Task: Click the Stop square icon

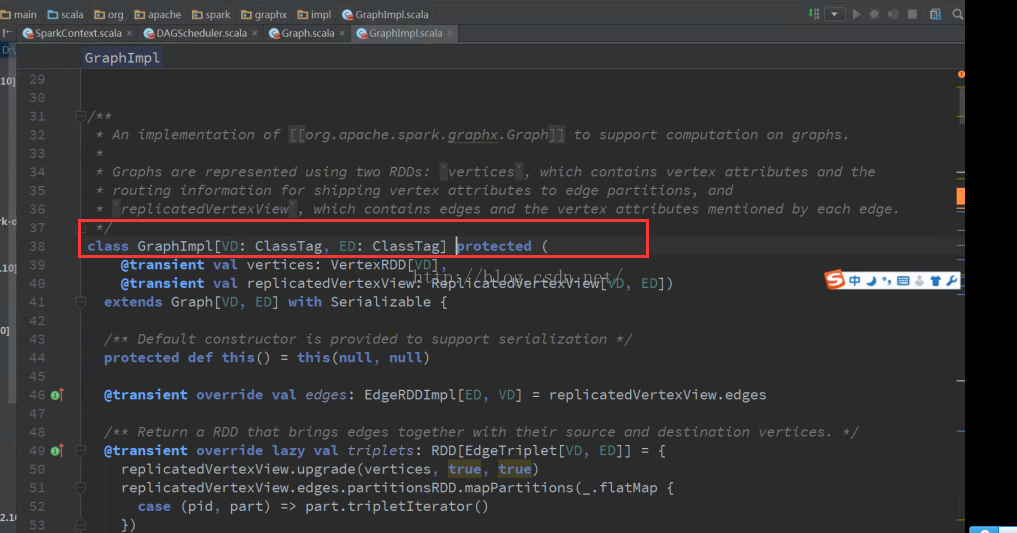Action: [x=912, y=14]
